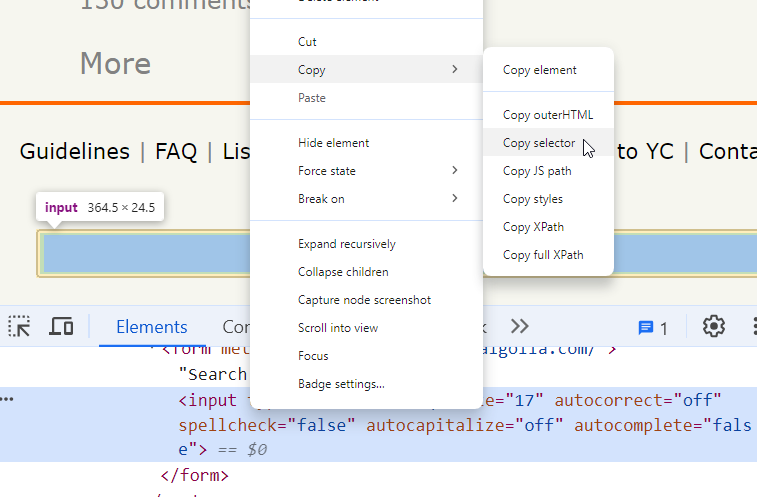
Task: Open the Guidelines link
Action: click(75, 152)
